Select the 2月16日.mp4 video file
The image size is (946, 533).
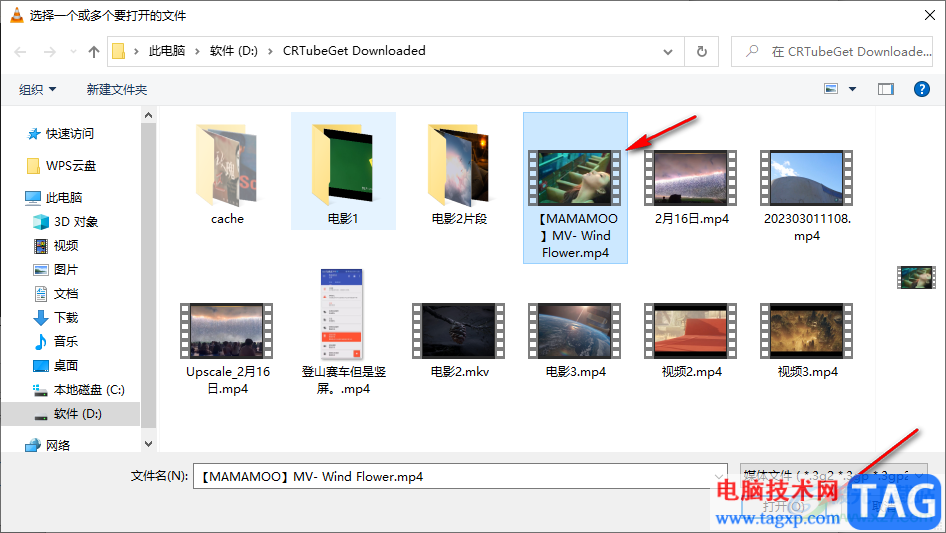691,188
